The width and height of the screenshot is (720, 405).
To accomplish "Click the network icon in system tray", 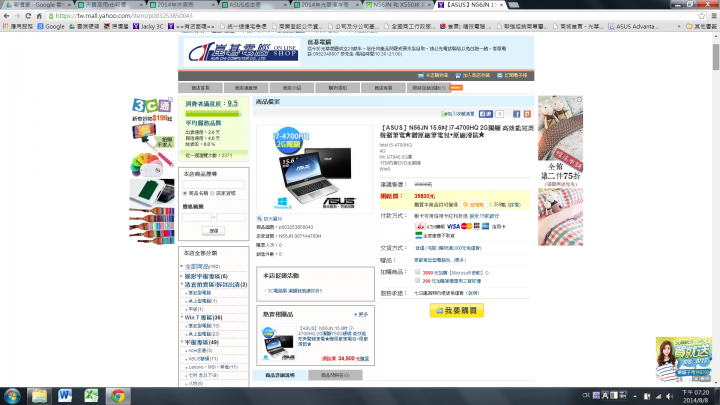I will pyautogui.click(x=658, y=396).
